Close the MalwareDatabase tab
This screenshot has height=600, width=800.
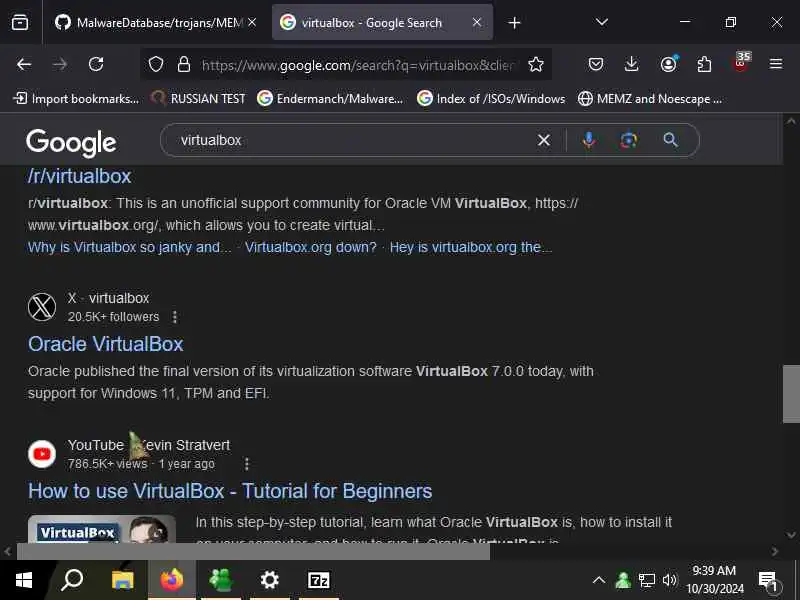[x=252, y=22]
